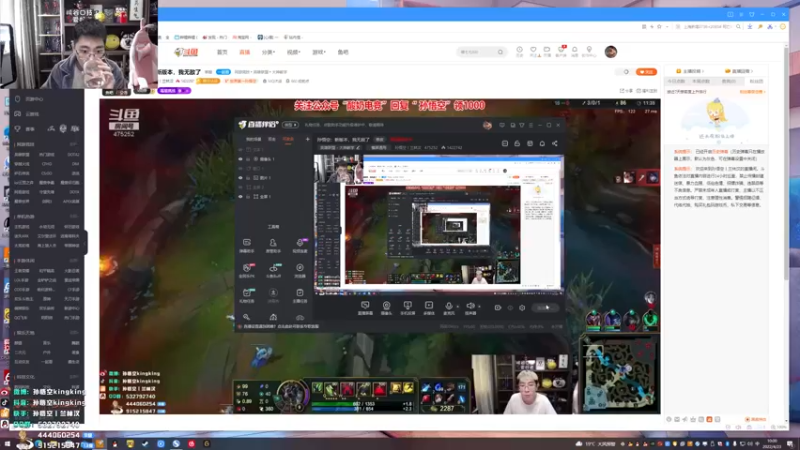Open the second tool in toolbox top row
800x450 pixels.
273,245
